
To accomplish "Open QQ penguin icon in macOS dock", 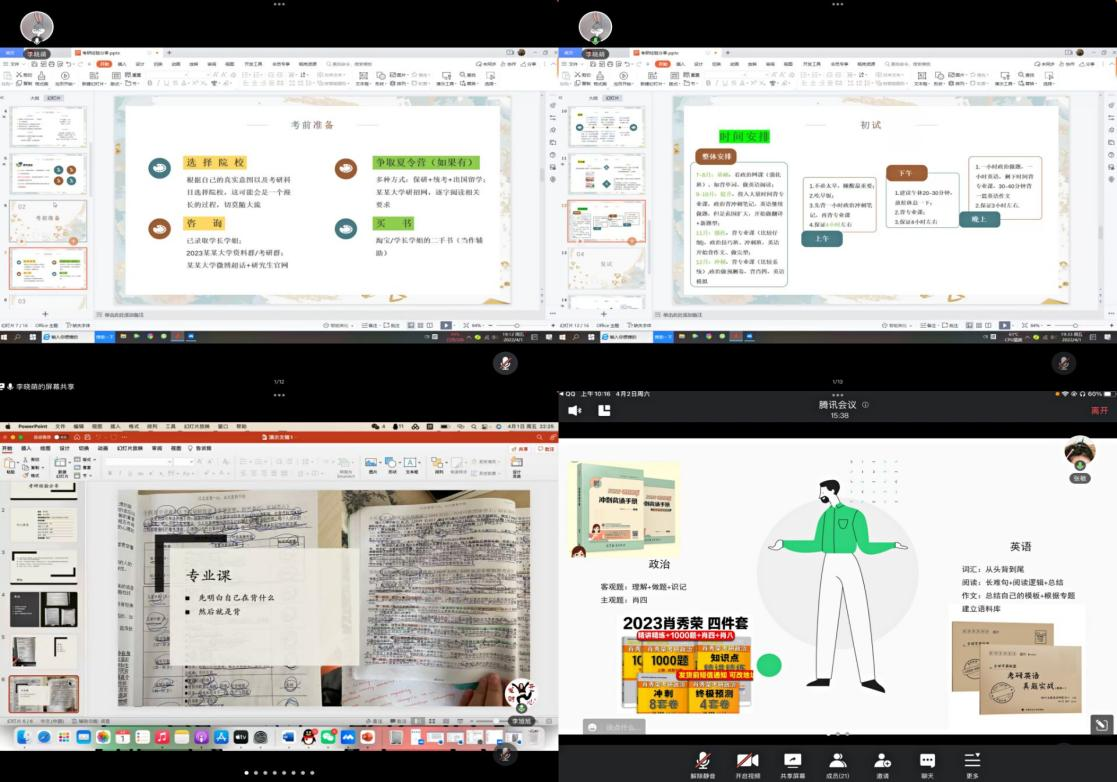I will [308, 737].
